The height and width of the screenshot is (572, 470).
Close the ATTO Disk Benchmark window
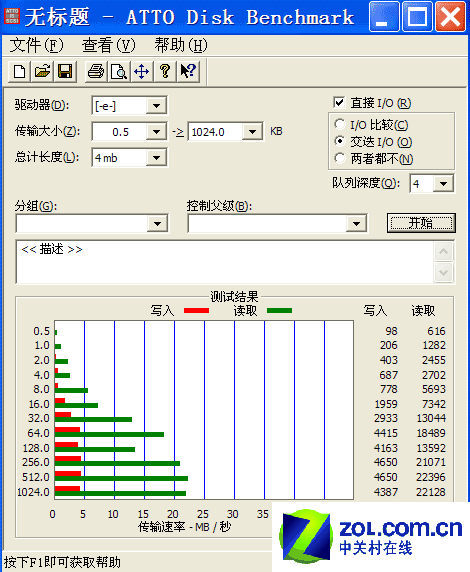[x=450, y=16]
